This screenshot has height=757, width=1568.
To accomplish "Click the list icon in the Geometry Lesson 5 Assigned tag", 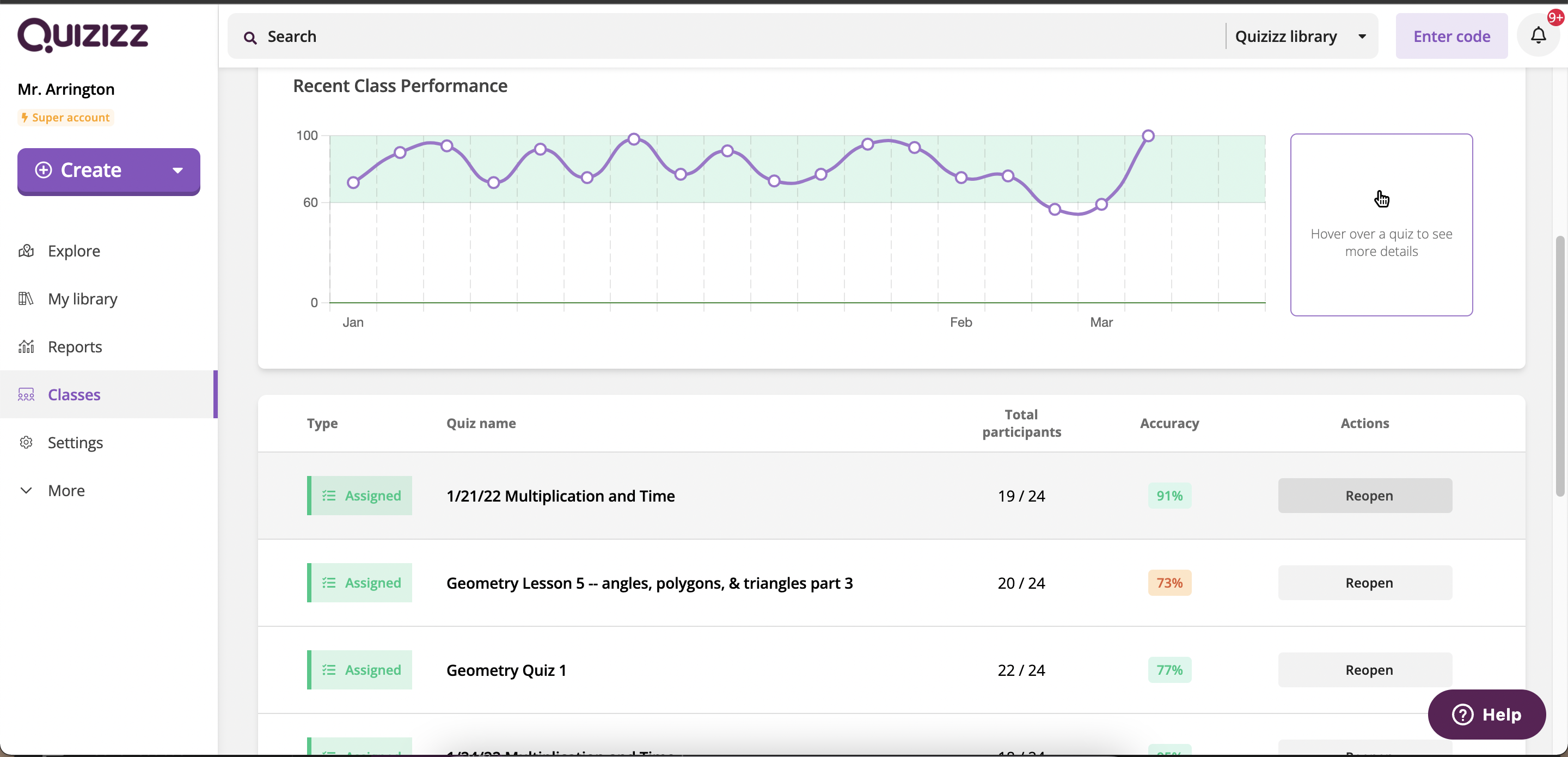I will pyautogui.click(x=329, y=583).
